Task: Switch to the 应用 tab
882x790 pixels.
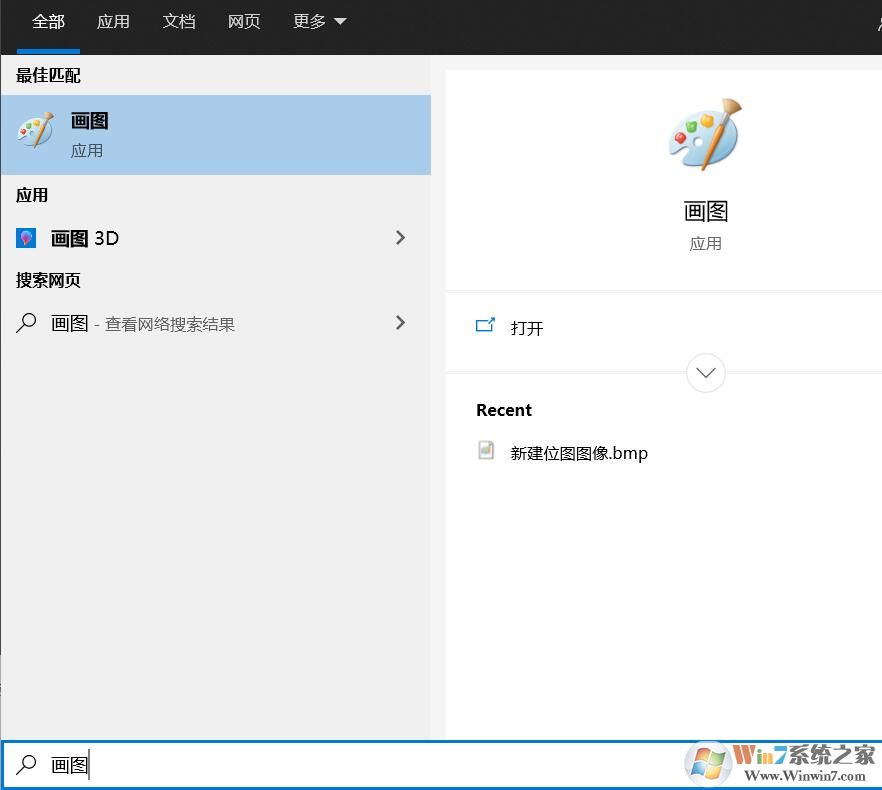Action: pyautogui.click(x=113, y=20)
